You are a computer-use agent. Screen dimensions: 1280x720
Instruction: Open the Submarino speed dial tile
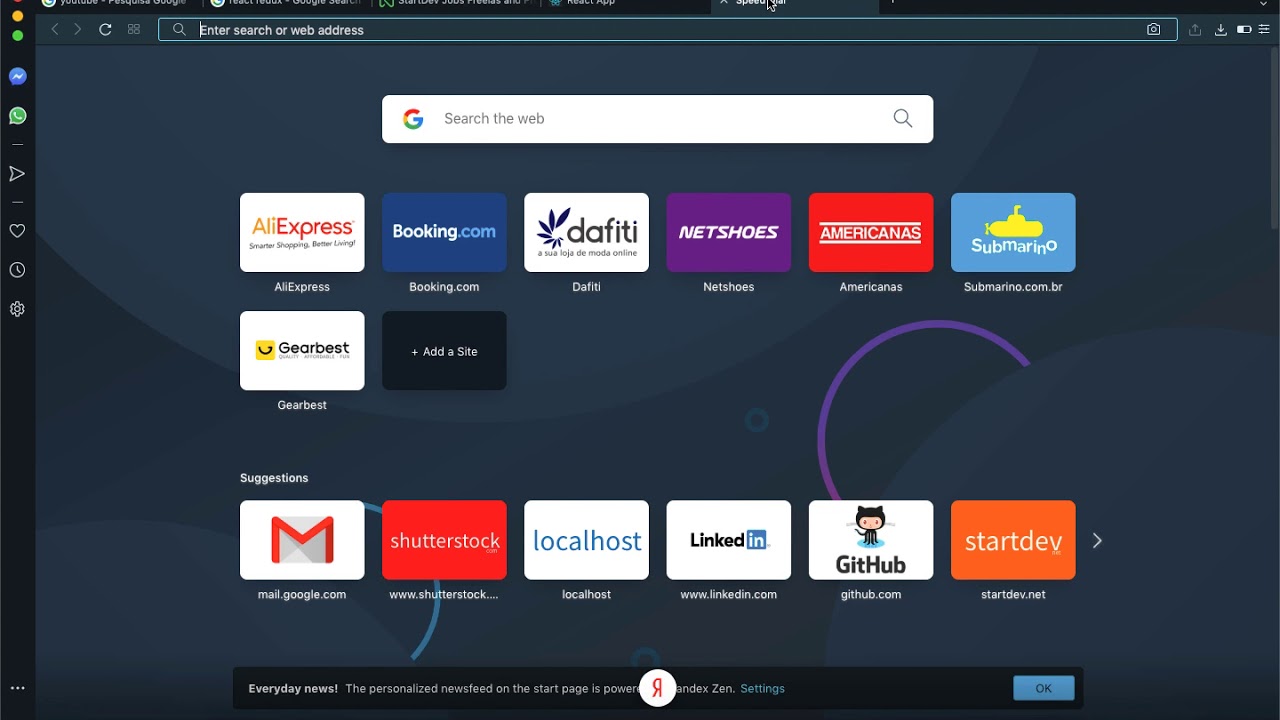click(1013, 232)
